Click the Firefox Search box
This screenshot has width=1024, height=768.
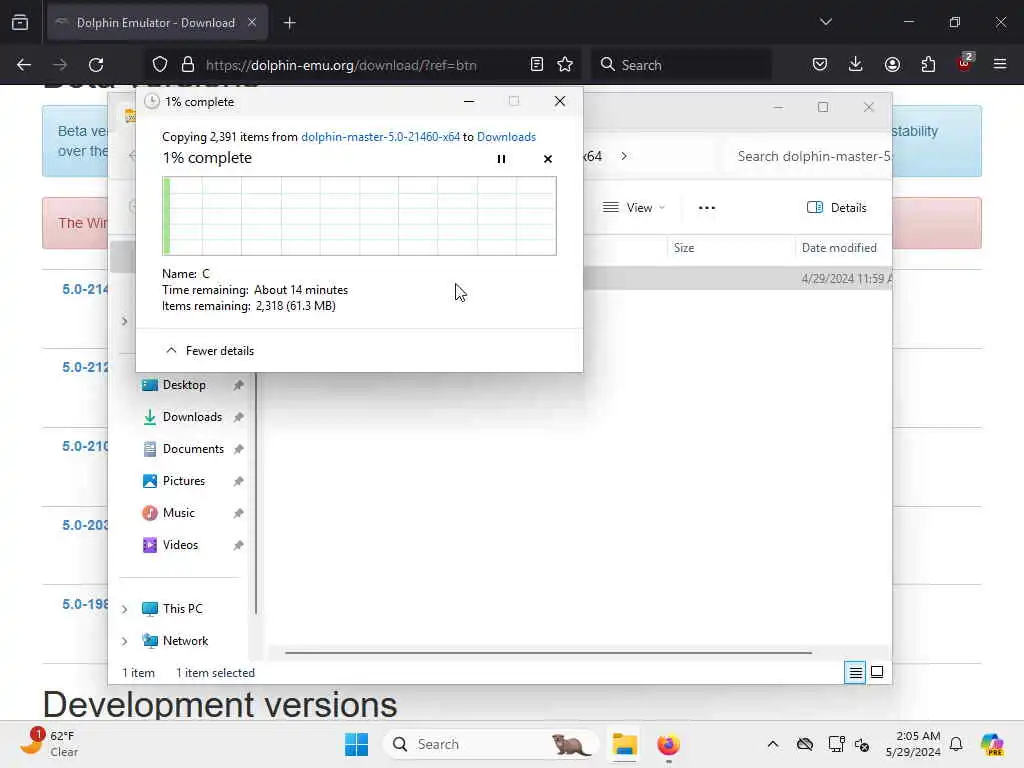coord(681,65)
